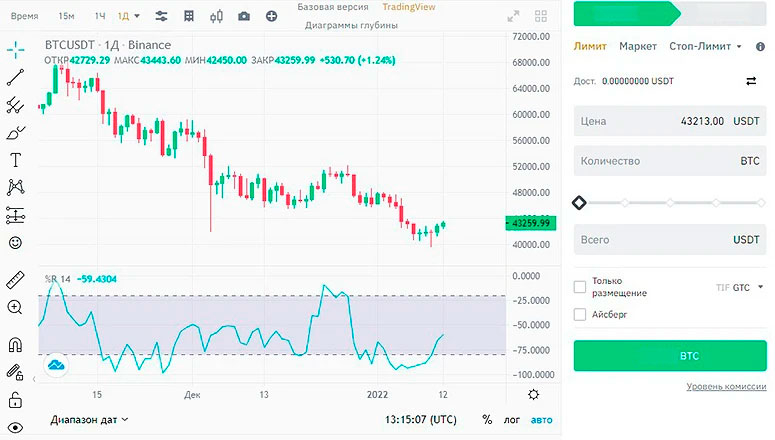Viewport: 775px width, 440px height.
Task: Expand the 'Диапазон дат' date range menu
Action: click(89, 420)
